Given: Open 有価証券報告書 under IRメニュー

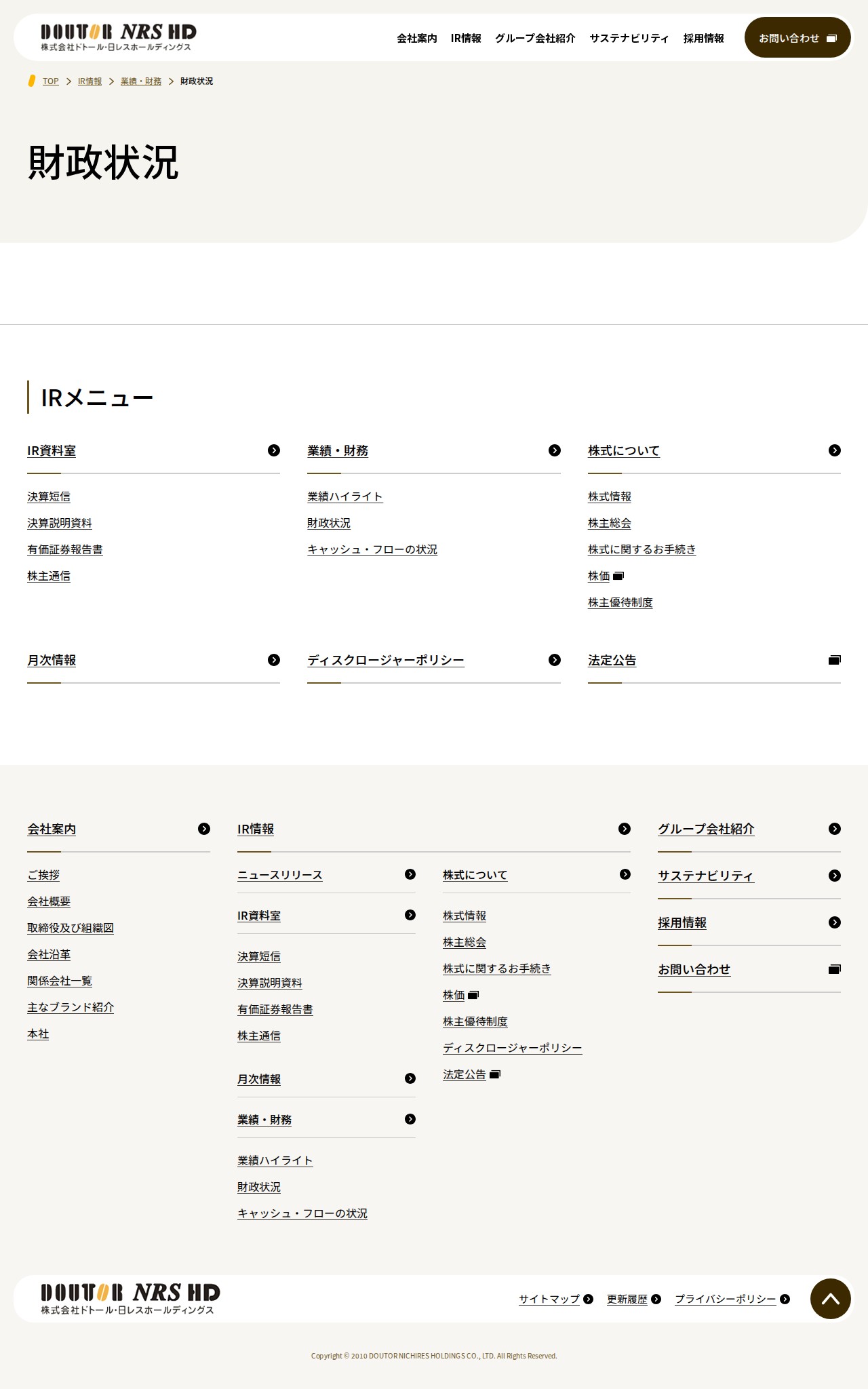Looking at the screenshot, I should 65,549.
